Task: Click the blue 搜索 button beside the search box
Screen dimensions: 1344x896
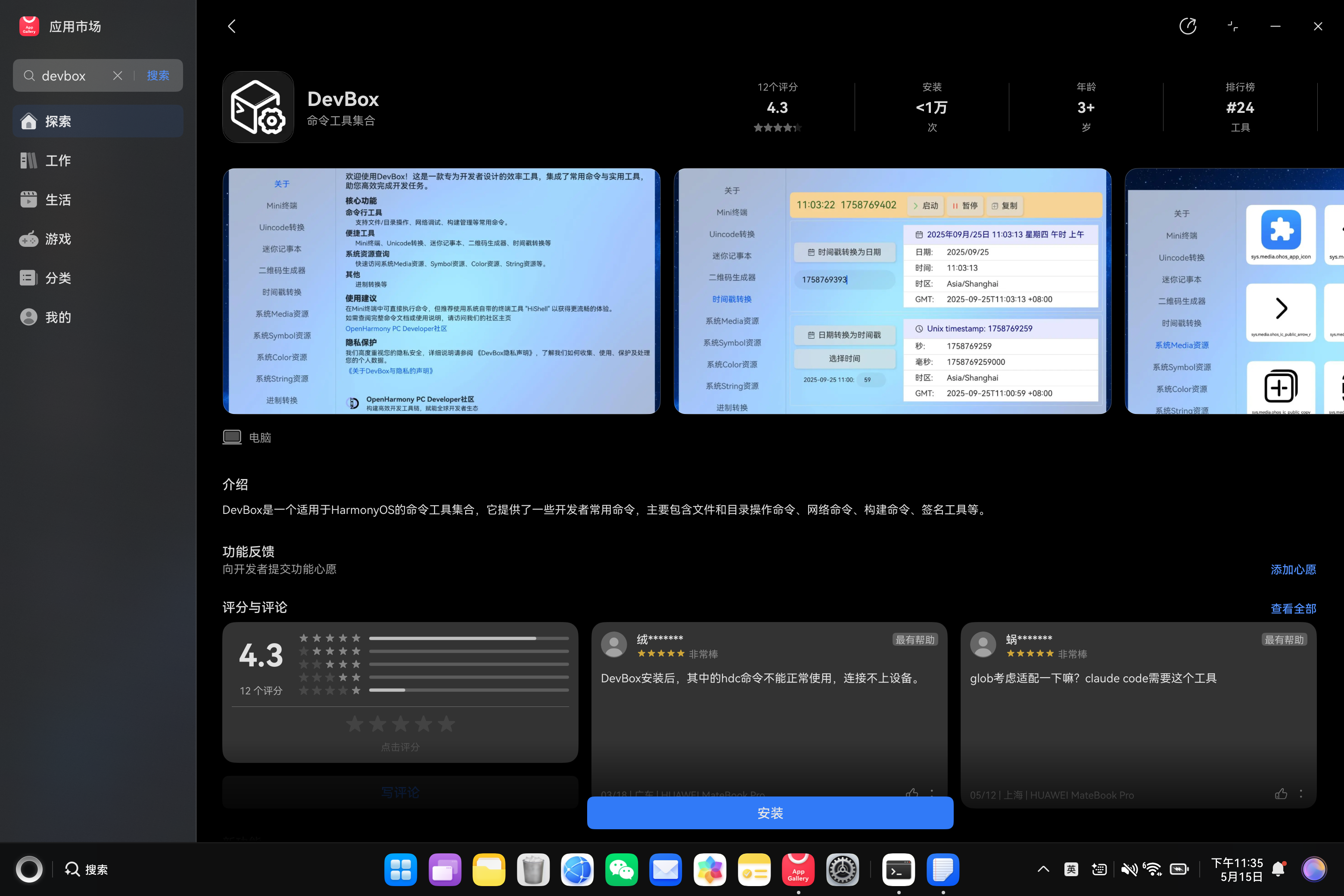Action: pyautogui.click(x=158, y=75)
